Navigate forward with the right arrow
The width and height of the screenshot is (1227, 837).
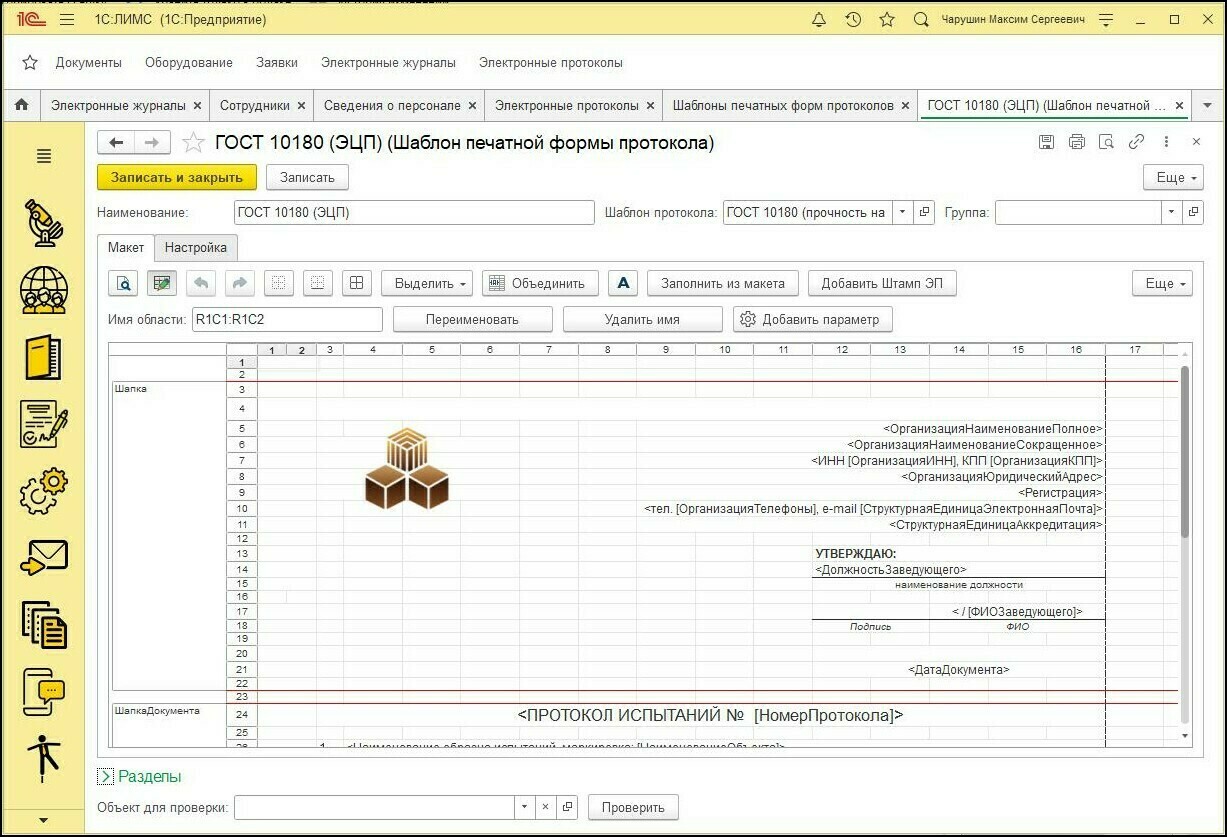[150, 143]
